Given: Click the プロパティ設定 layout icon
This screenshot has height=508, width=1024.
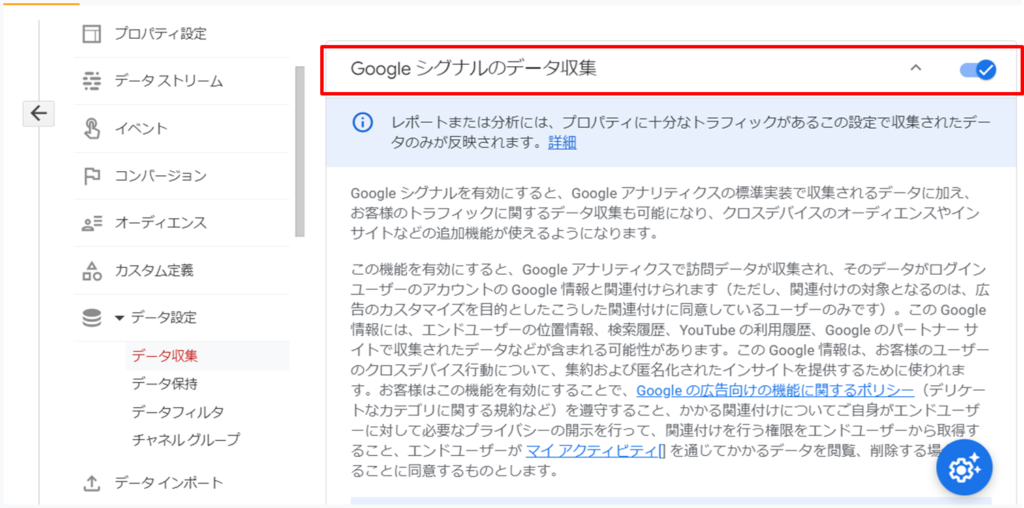Looking at the screenshot, I should click(92, 33).
